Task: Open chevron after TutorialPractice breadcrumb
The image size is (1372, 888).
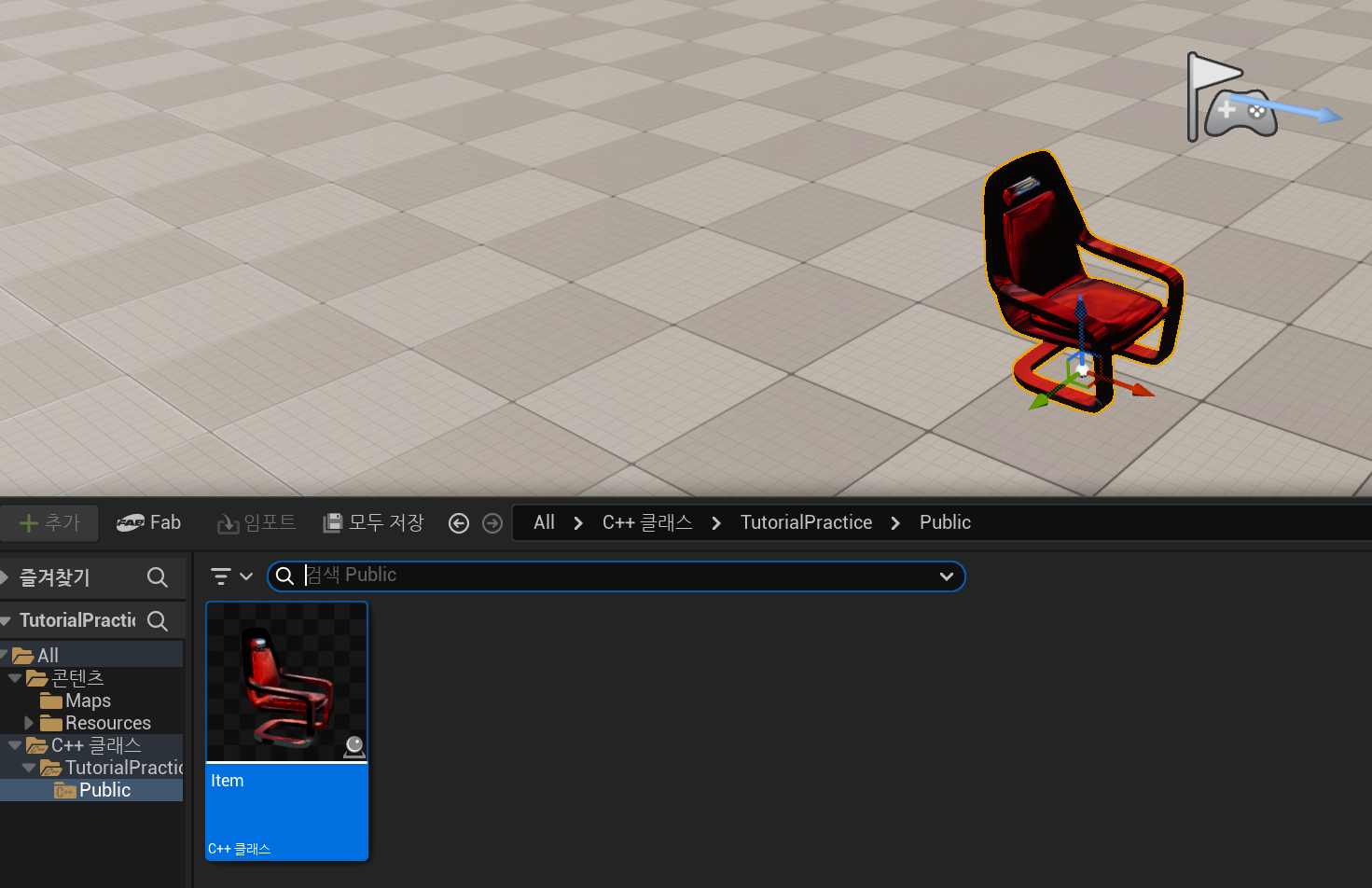Action: 895,523
